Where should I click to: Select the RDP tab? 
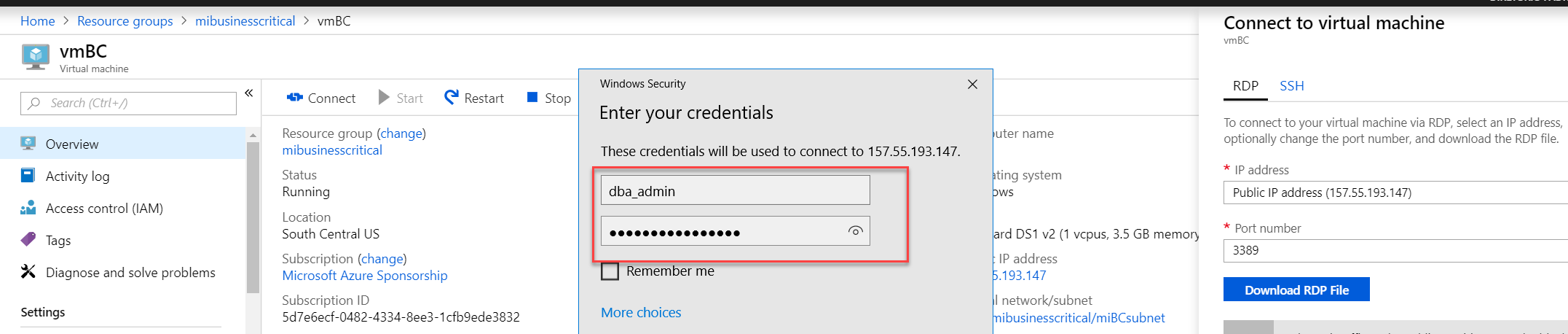point(1245,86)
